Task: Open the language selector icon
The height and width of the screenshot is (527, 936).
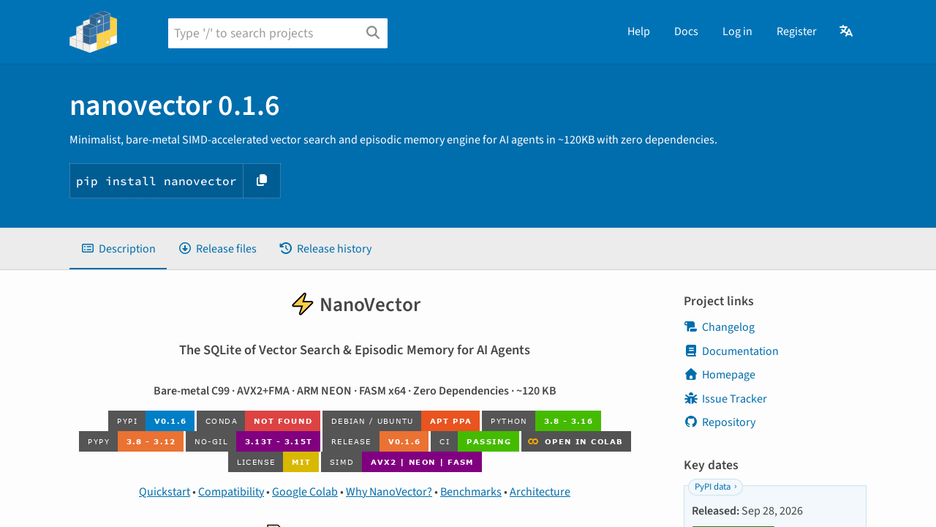Action: [846, 31]
